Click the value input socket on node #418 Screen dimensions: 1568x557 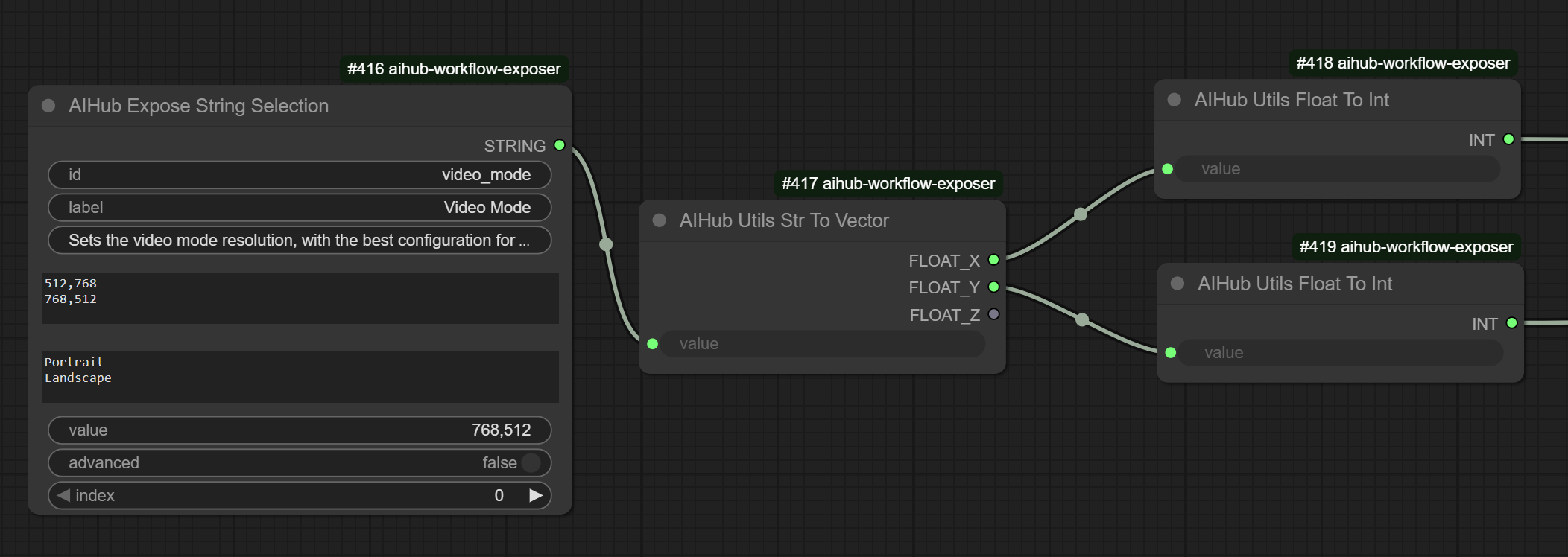click(1168, 169)
